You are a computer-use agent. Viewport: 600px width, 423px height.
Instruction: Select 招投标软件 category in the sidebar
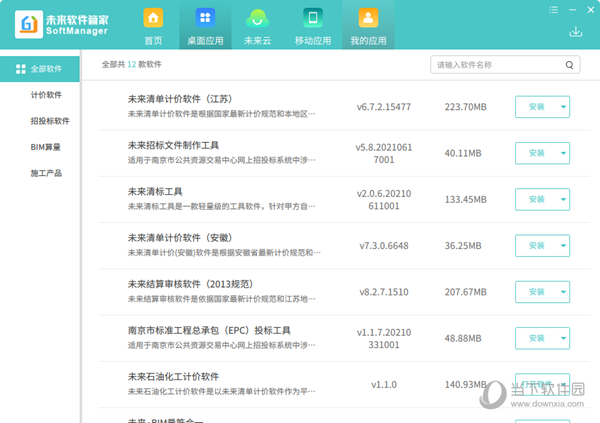point(50,121)
